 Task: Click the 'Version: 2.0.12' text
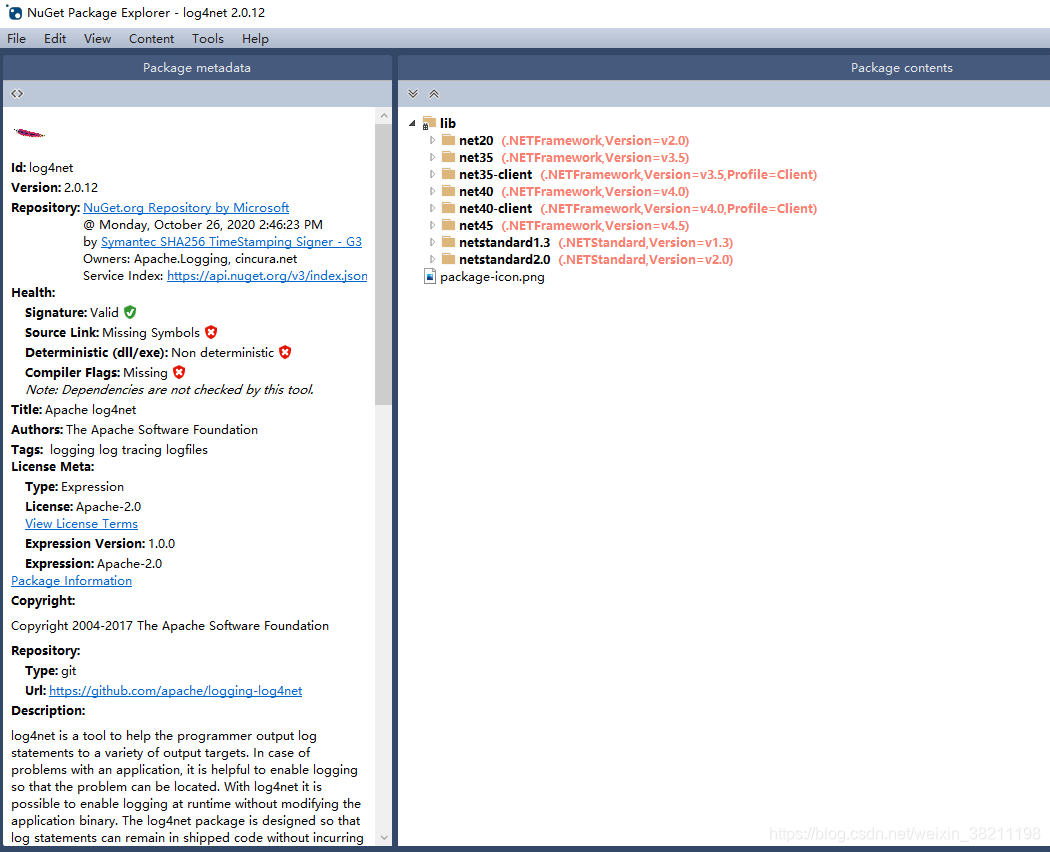tap(54, 188)
